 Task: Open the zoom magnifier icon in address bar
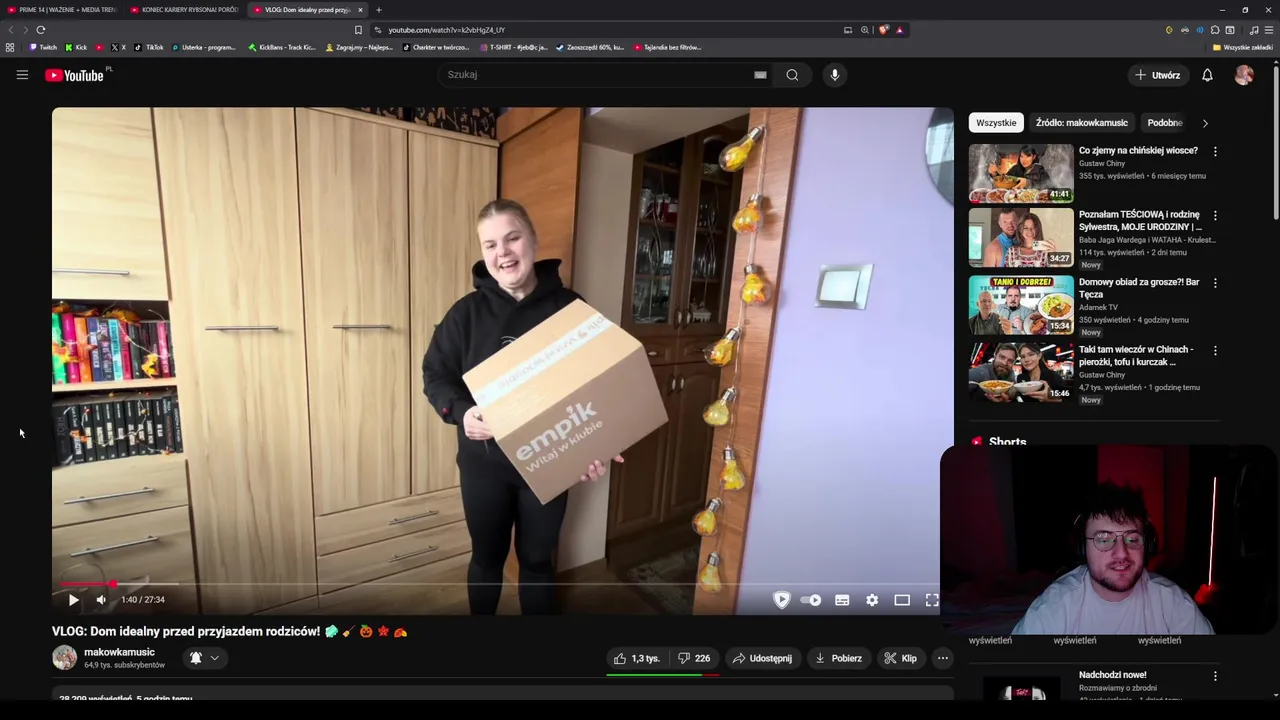[865, 30]
